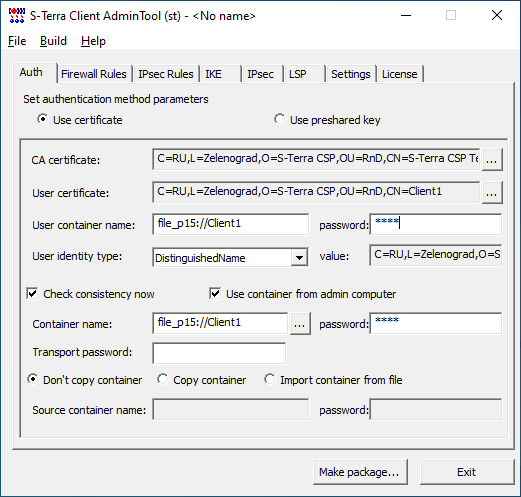521x497 pixels.
Task: Select the Use certificate radio option
Action: pos(80,120)
